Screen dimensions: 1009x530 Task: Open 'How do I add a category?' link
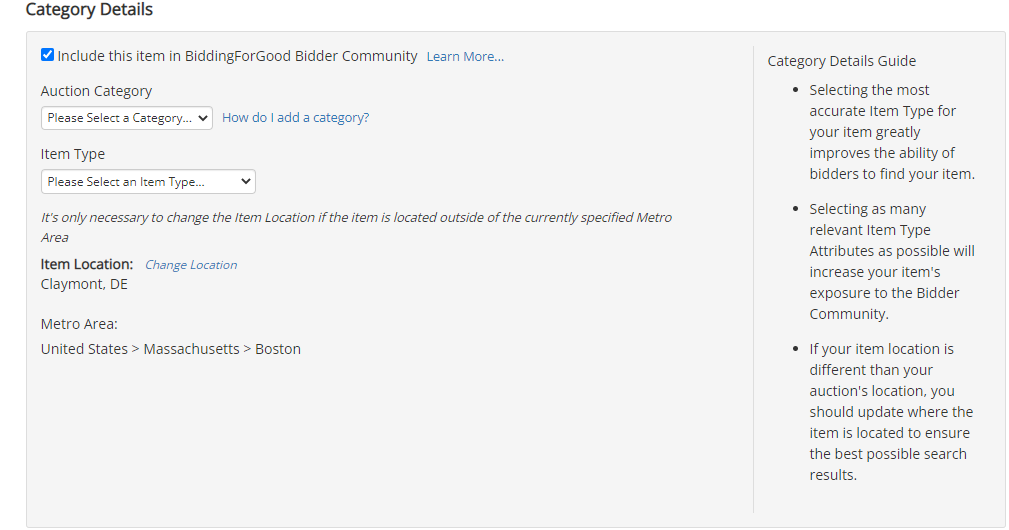click(295, 118)
